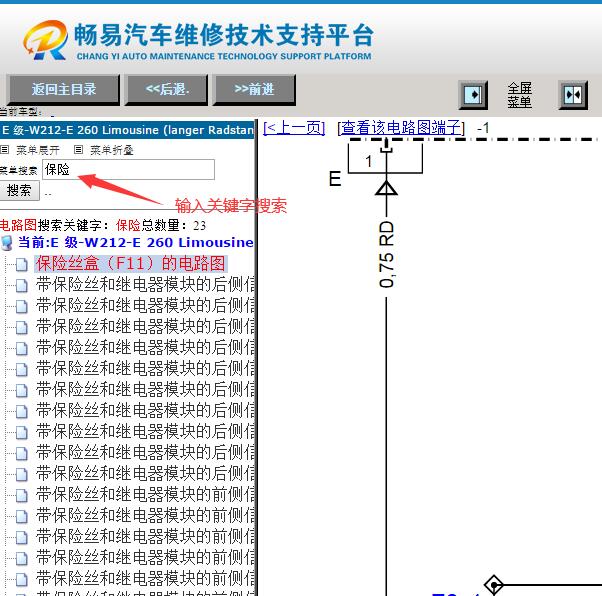Click the 菜单折叠 collapse-all icon
602x596 pixels.
click(78, 149)
